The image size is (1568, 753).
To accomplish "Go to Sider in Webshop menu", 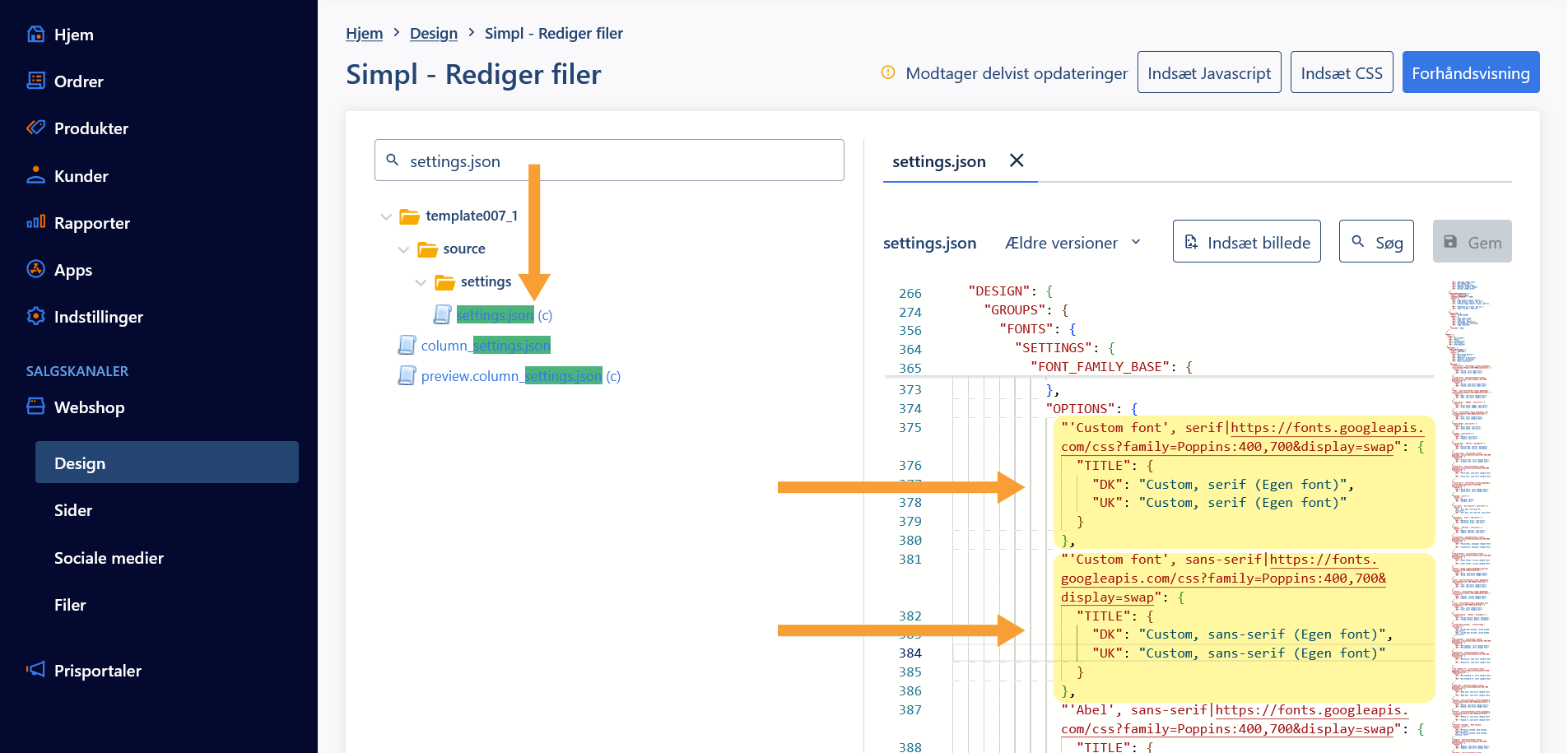I will tap(73, 510).
